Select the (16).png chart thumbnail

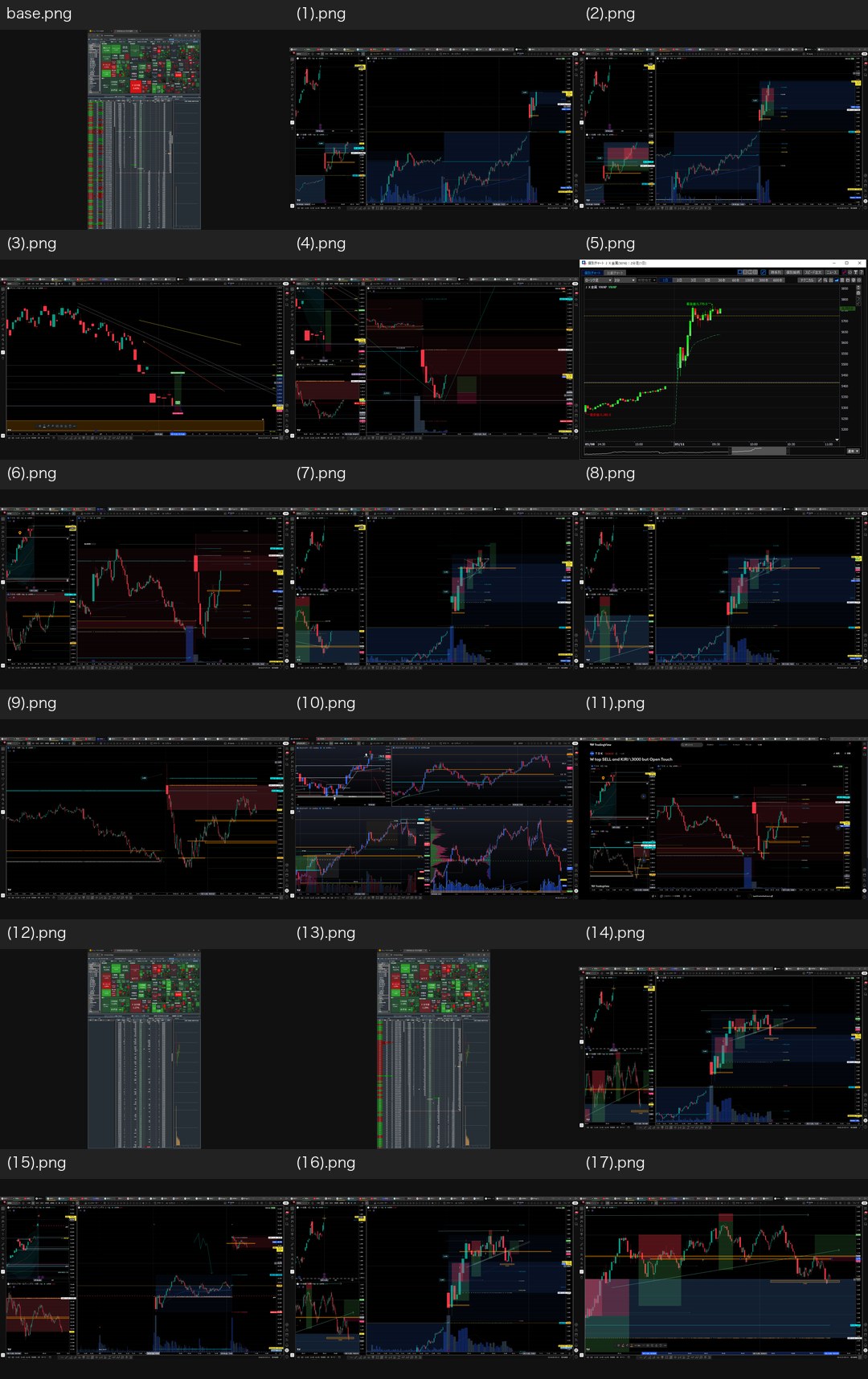coord(434,1279)
